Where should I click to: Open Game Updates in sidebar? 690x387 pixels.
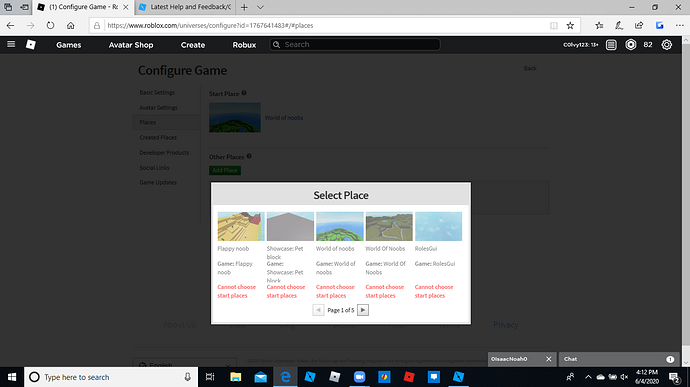(158, 182)
